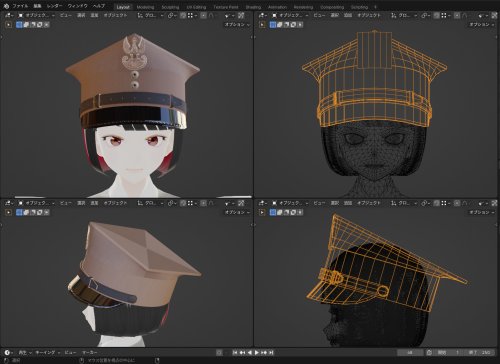The height and width of the screenshot is (364, 500).
Task: Open the レンダー menu
Action: point(54,6)
